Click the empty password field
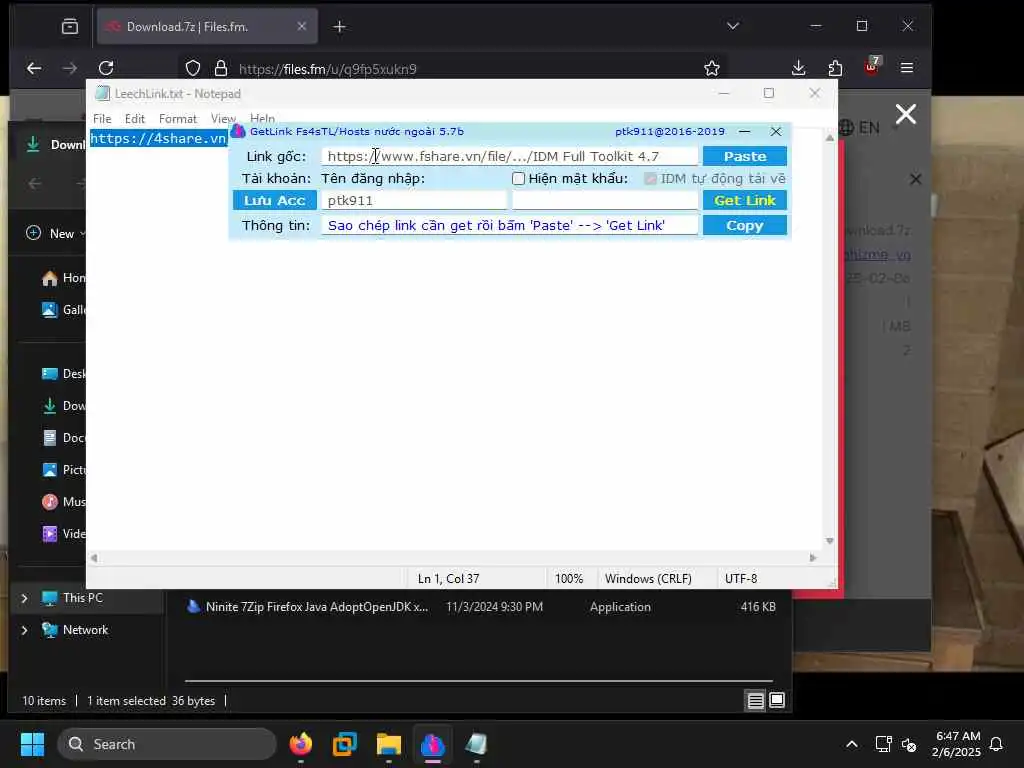This screenshot has height=768, width=1024. (x=605, y=200)
